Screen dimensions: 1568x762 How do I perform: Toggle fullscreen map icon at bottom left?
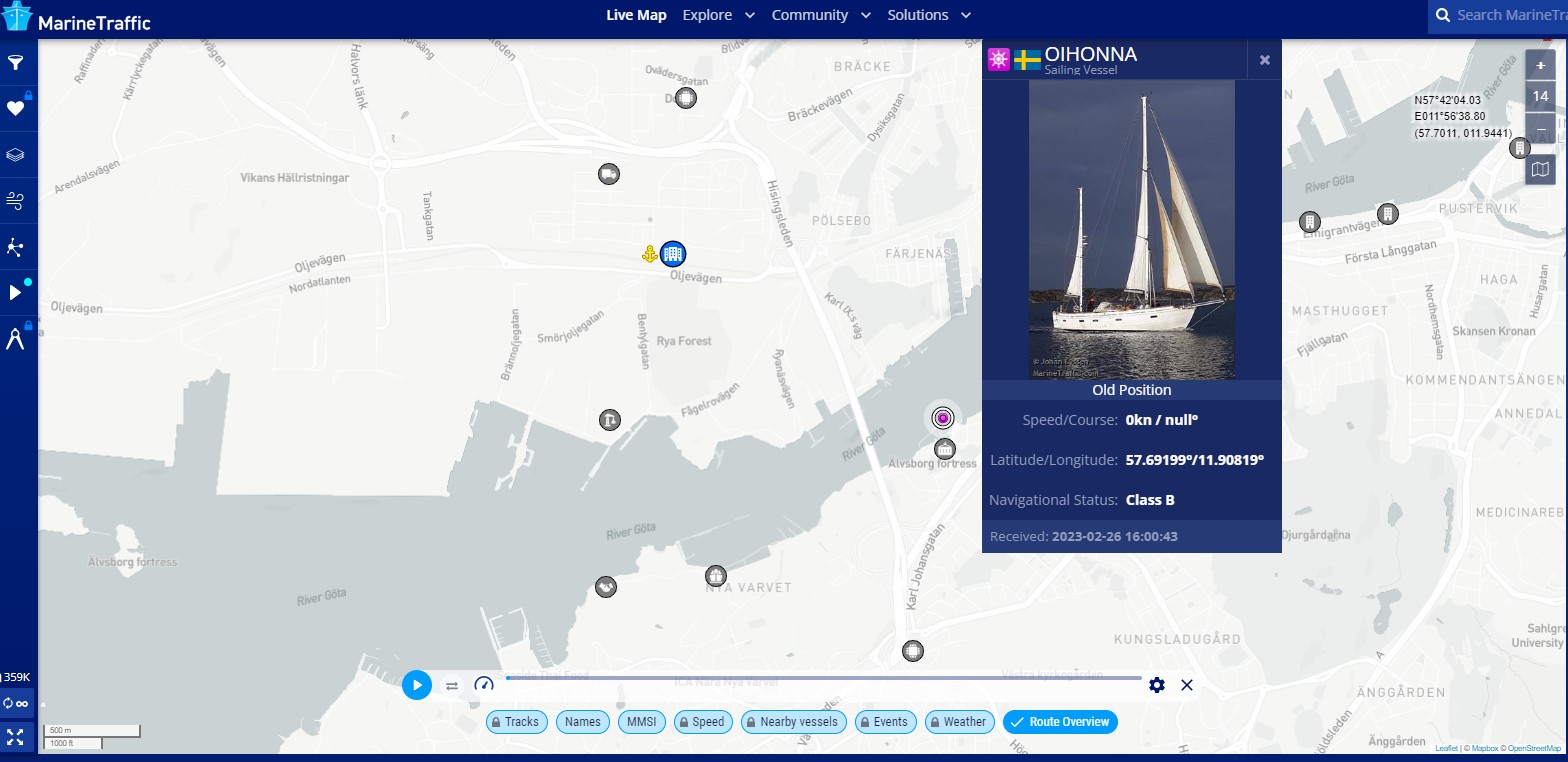click(16, 738)
